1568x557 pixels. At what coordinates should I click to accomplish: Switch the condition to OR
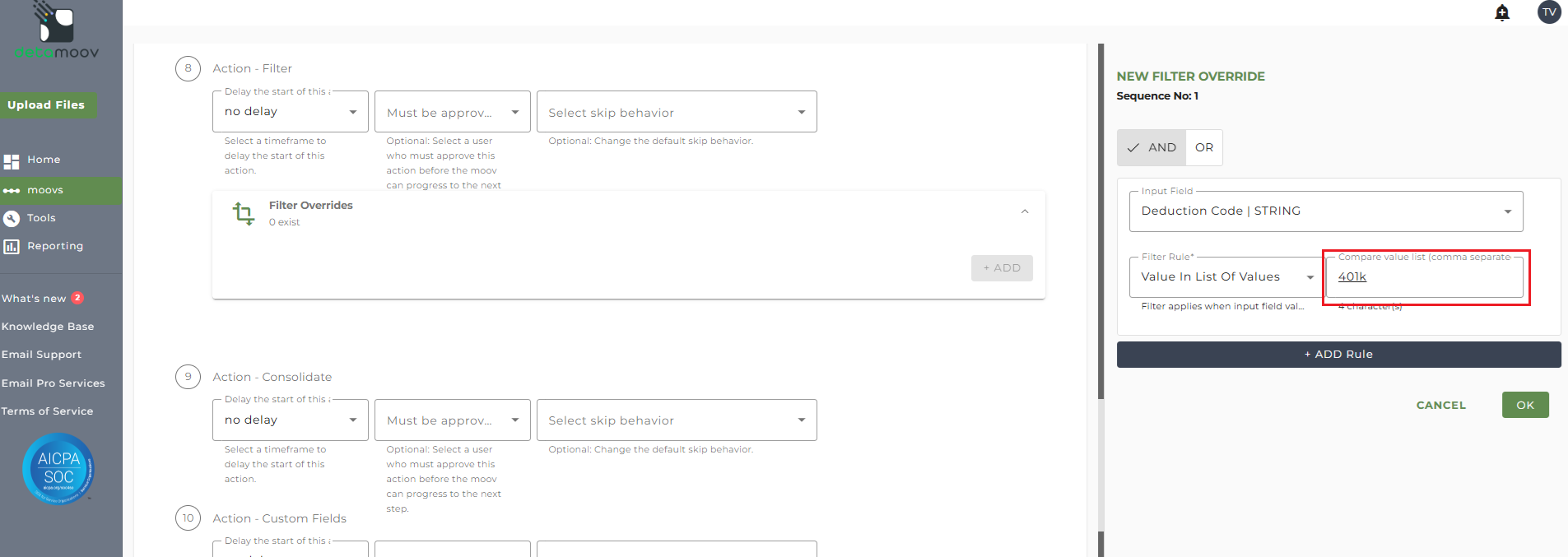1204,148
